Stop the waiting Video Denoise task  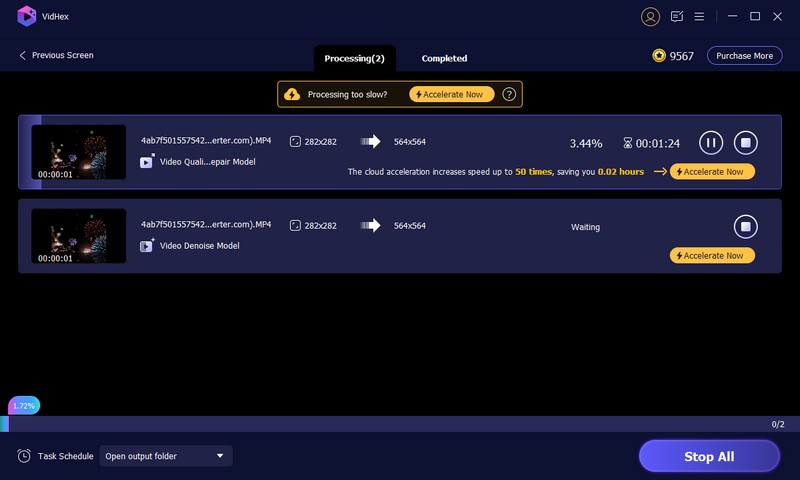pos(745,227)
